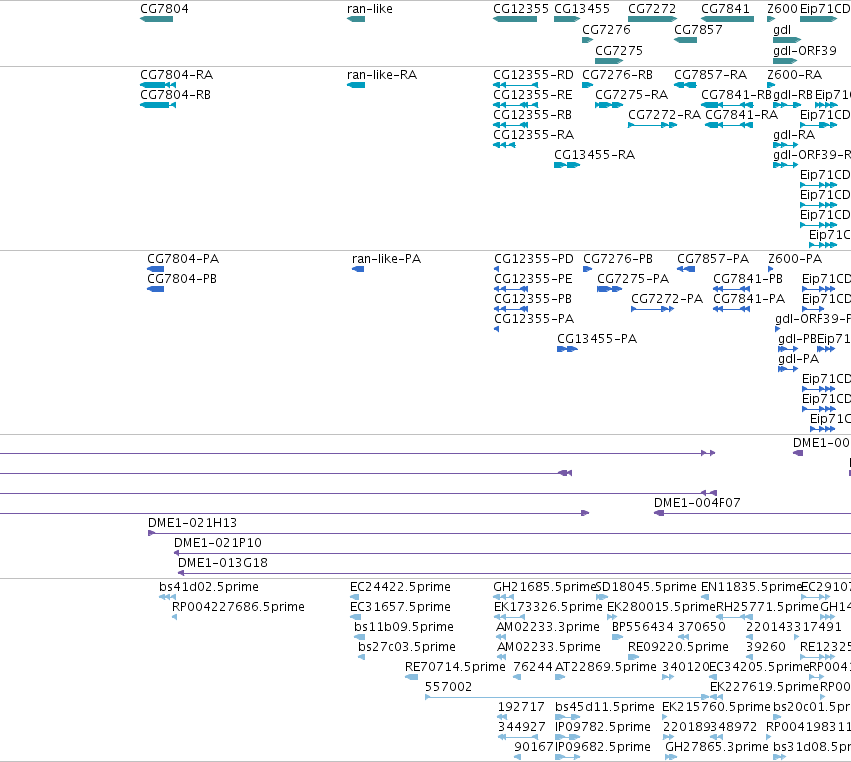Click the 557002 feature label
The height and width of the screenshot is (762, 851).
[x=448, y=687]
